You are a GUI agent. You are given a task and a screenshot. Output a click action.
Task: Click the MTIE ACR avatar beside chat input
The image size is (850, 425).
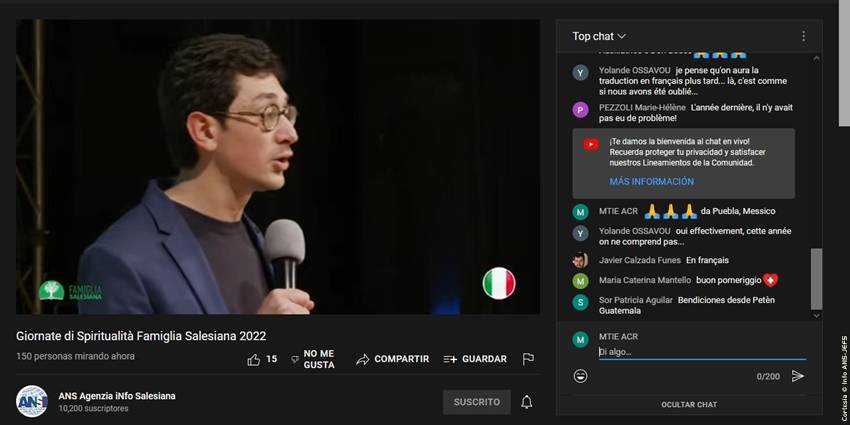point(581,340)
